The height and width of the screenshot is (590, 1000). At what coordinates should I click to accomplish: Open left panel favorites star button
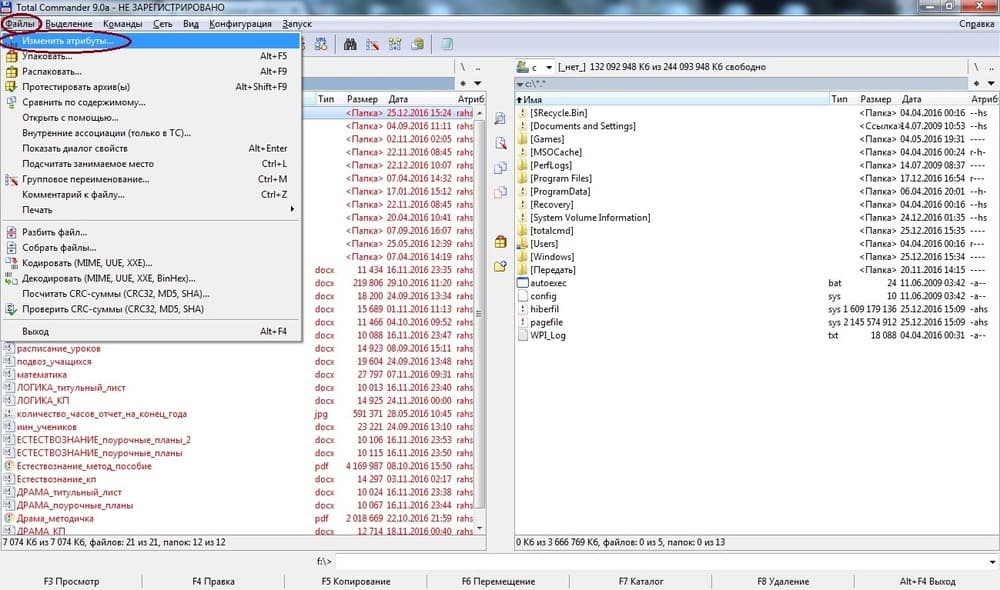(x=463, y=84)
